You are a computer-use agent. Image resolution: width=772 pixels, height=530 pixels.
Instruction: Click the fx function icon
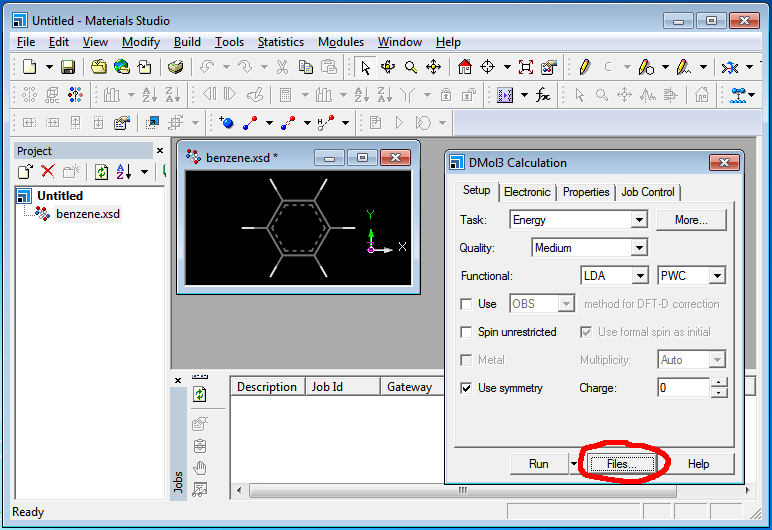543,95
